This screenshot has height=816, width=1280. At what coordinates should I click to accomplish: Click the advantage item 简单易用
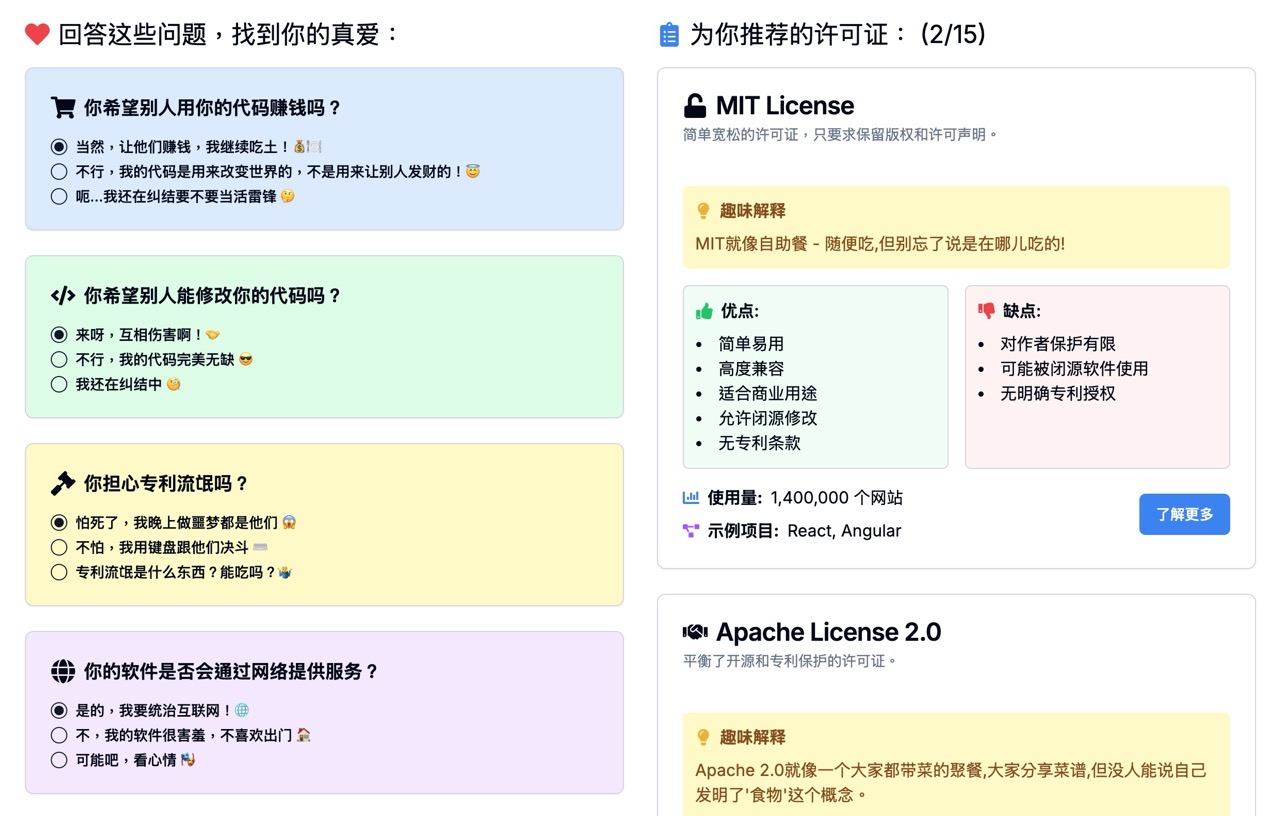(751, 344)
